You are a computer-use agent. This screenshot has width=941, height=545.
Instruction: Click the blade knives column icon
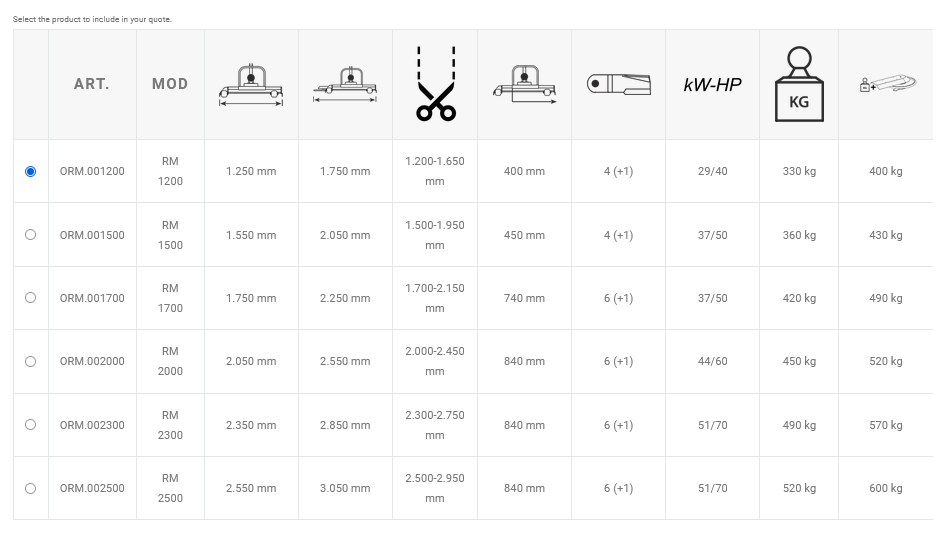tap(619, 85)
